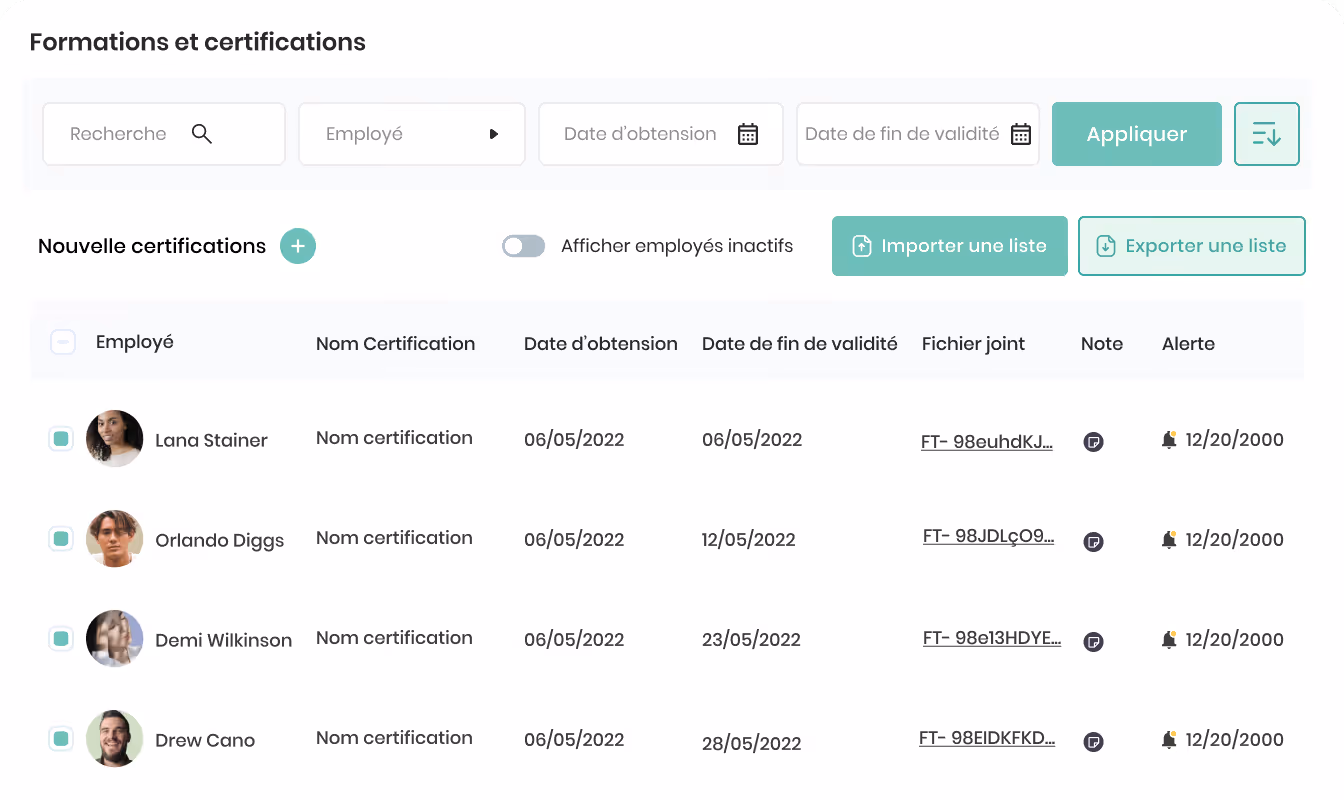Select the name Drew Cano
Image resolution: width=1344 pixels, height=800 pixels.
[x=205, y=741]
